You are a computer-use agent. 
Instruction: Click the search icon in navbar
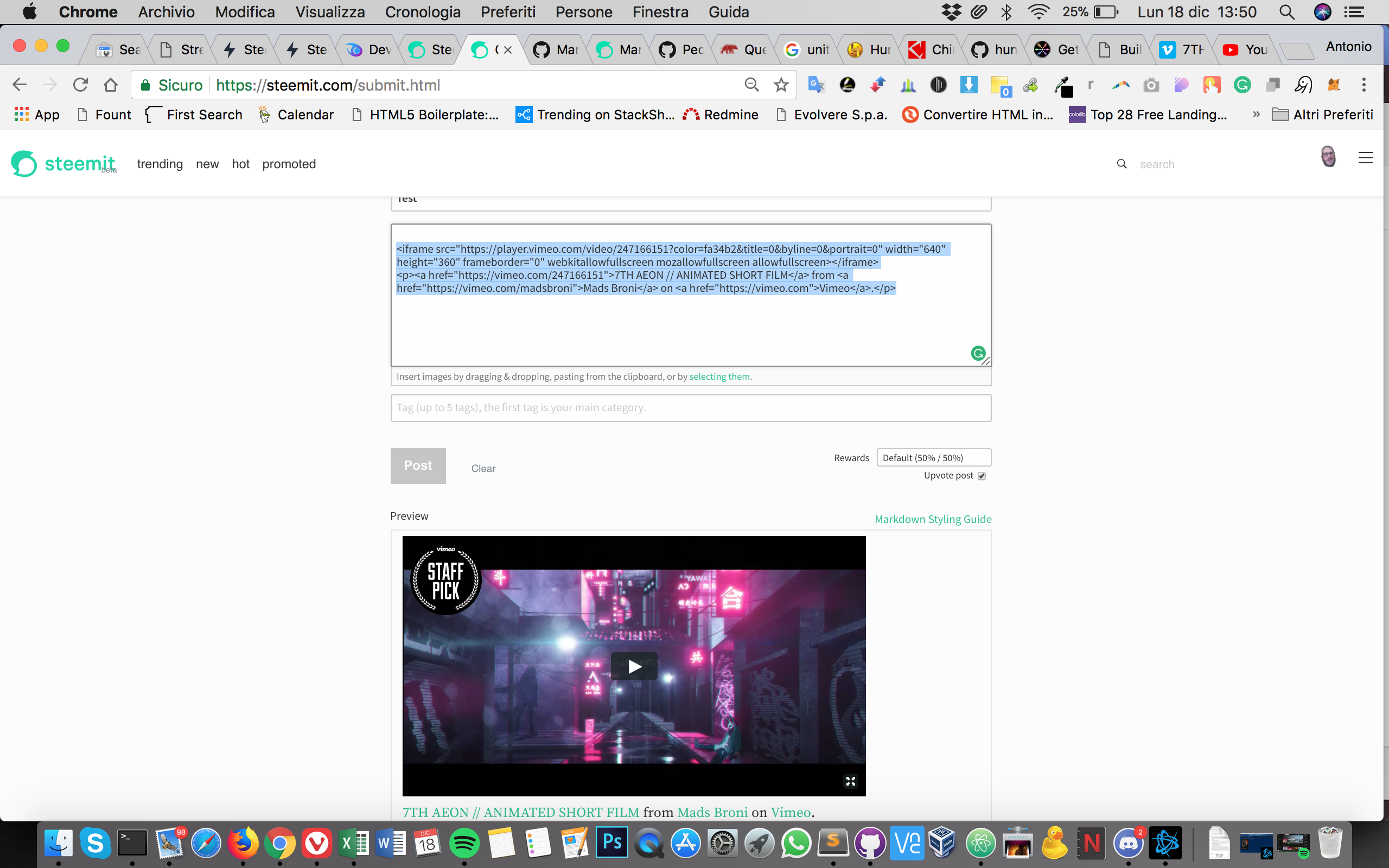1122,163
